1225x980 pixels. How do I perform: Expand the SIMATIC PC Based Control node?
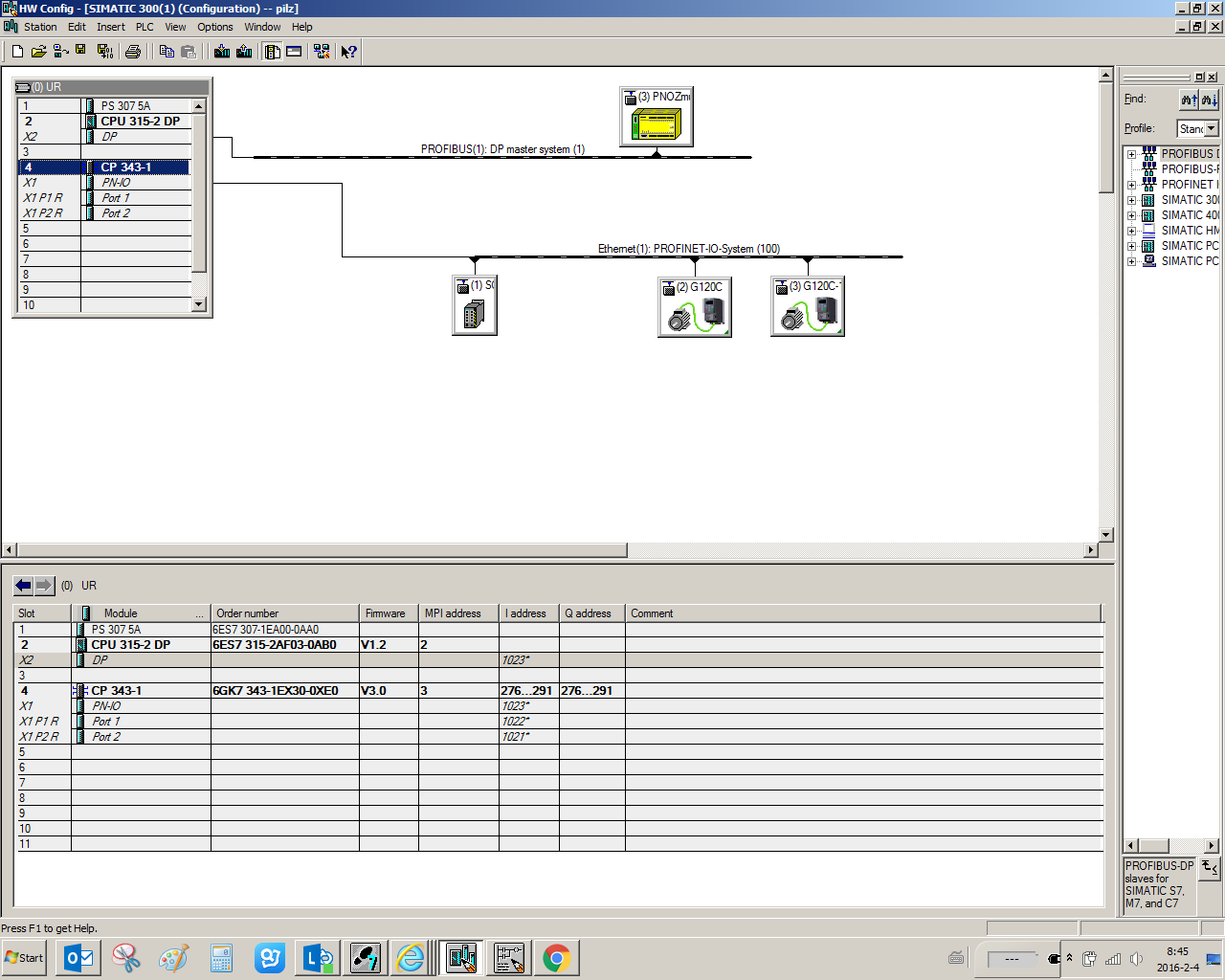pos(1131,246)
